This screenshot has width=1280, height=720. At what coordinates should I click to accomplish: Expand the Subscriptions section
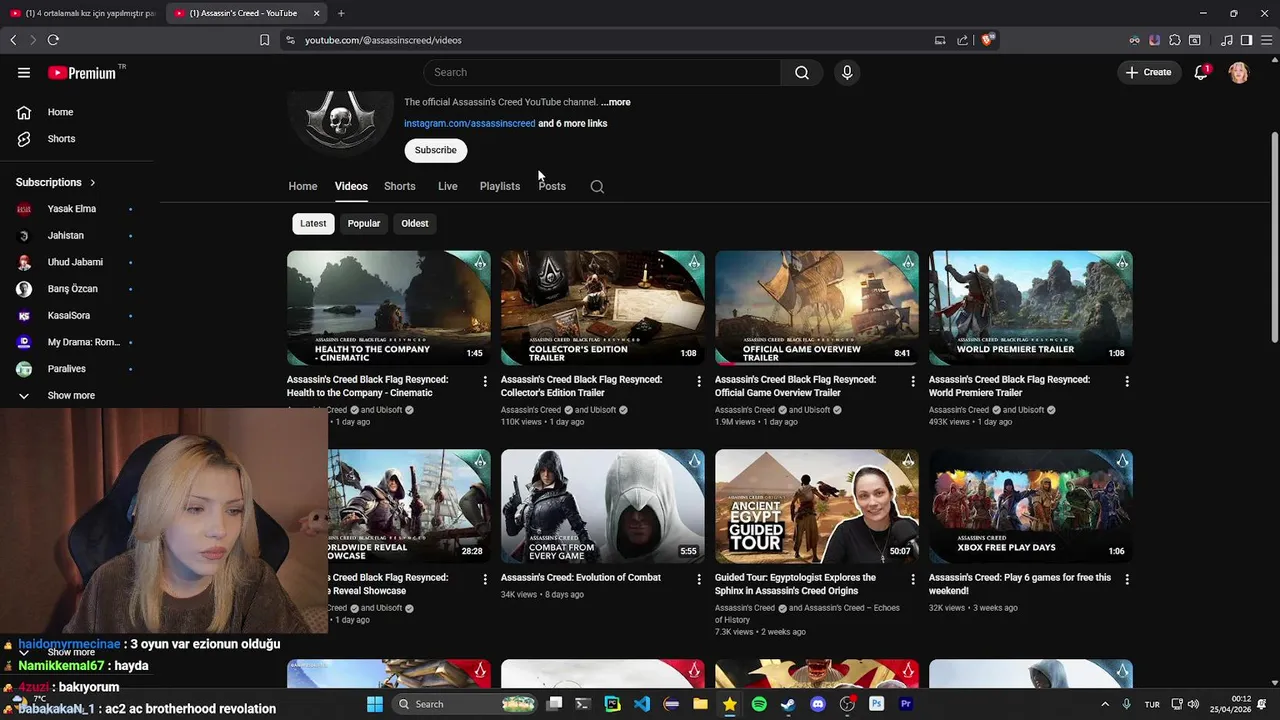pyautogui.click(x=56, y=182)
